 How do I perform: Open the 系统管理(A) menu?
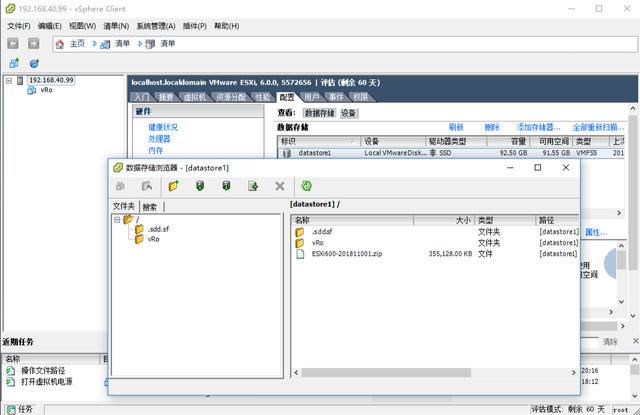click(156, 26)
